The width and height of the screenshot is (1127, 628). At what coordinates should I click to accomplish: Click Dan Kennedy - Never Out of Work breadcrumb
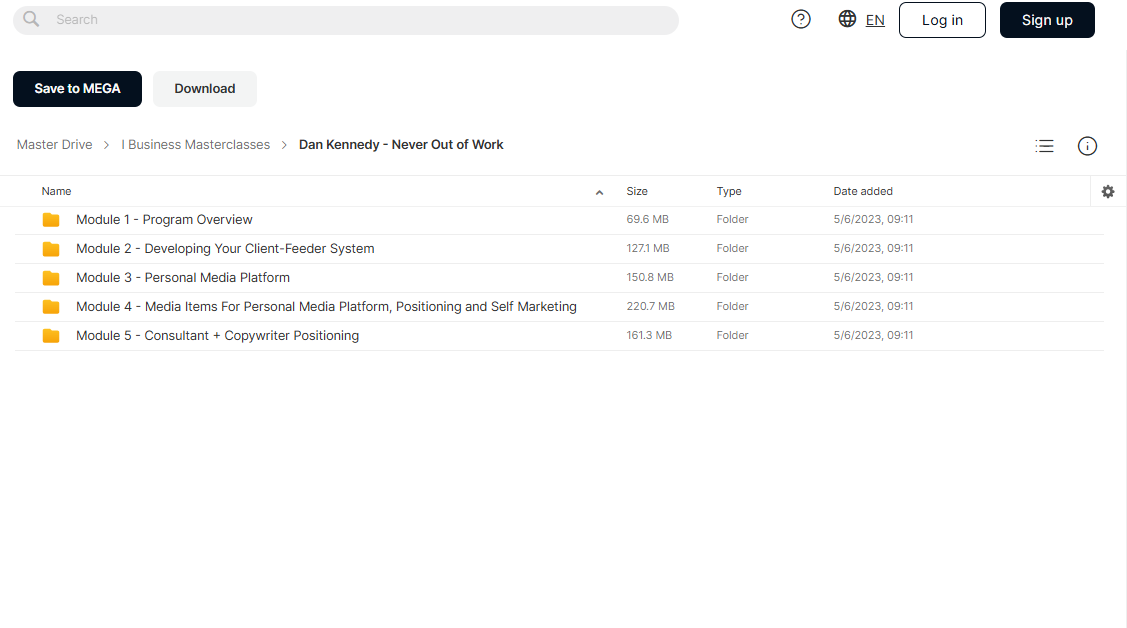click(x=401, y=144)
